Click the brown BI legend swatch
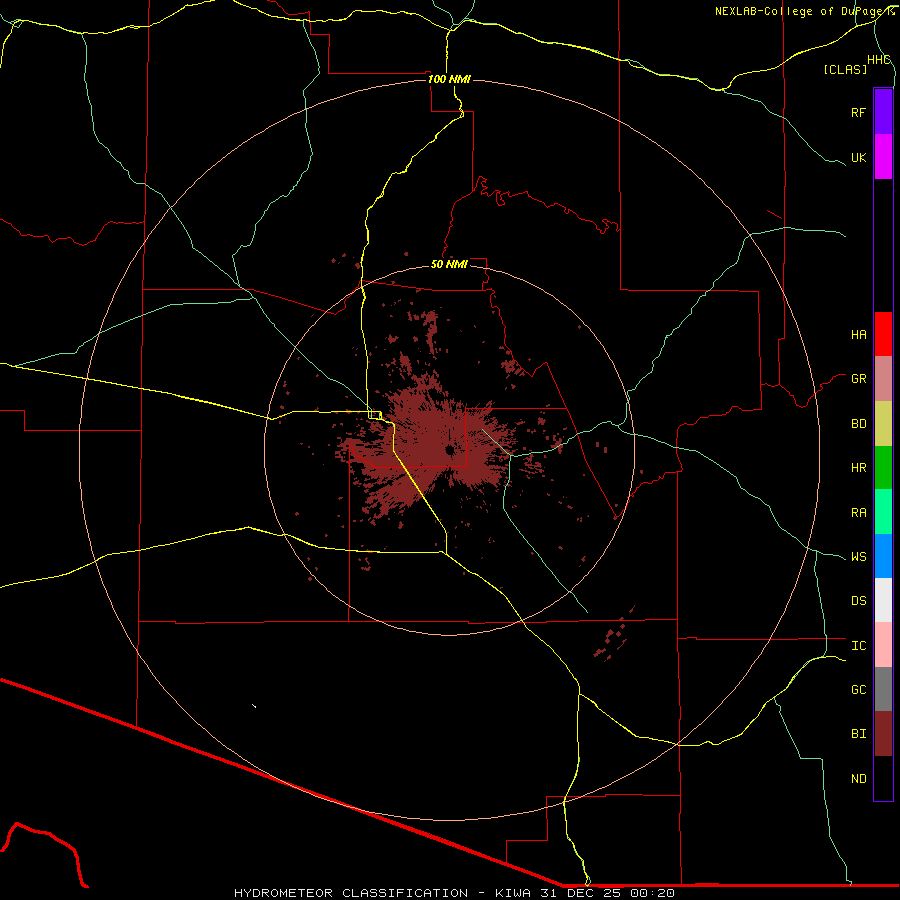The image size is (900, 900). click(883, 734)
